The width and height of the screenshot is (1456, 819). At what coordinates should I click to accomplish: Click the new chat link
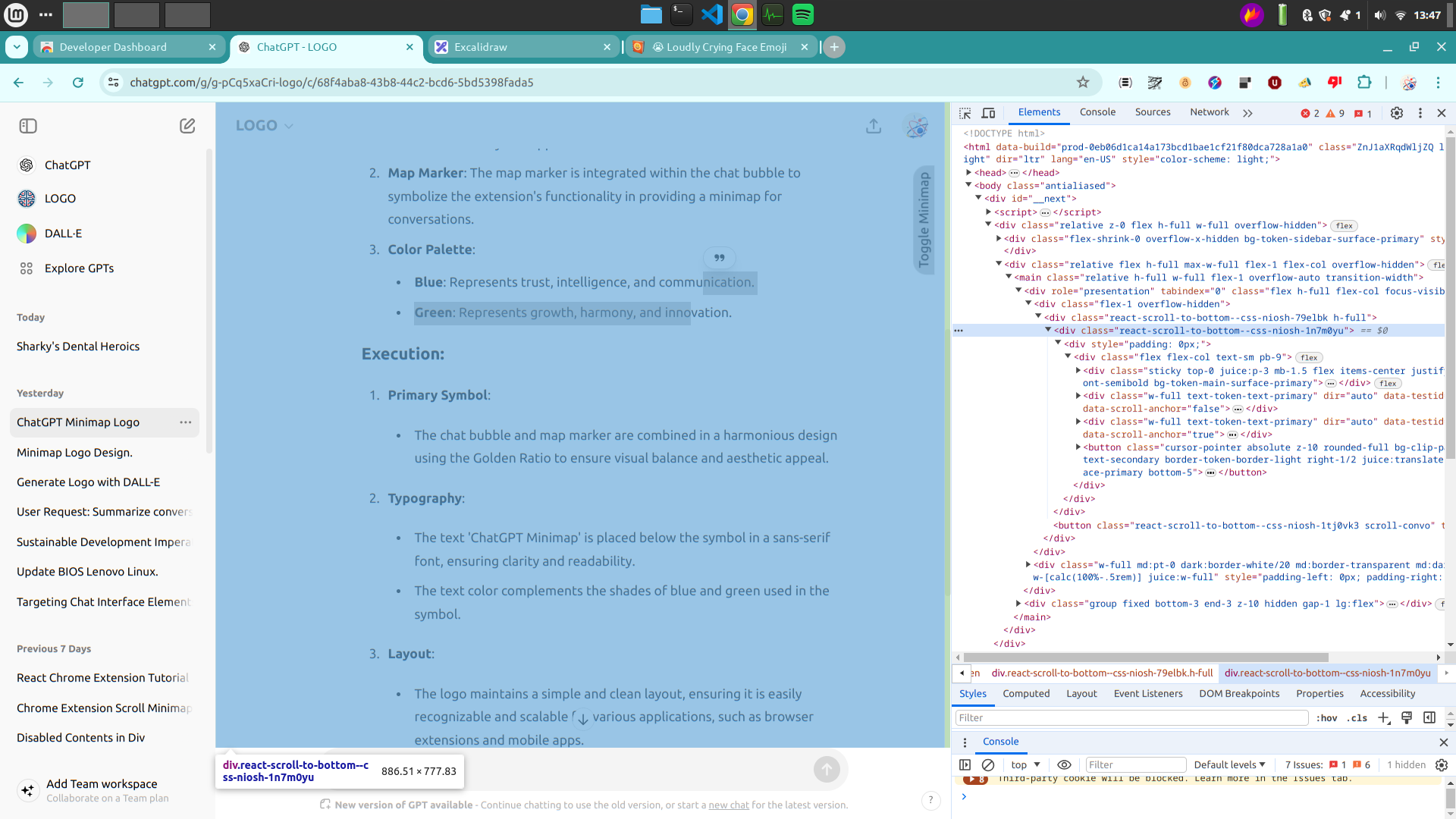[x=728, y=805]
